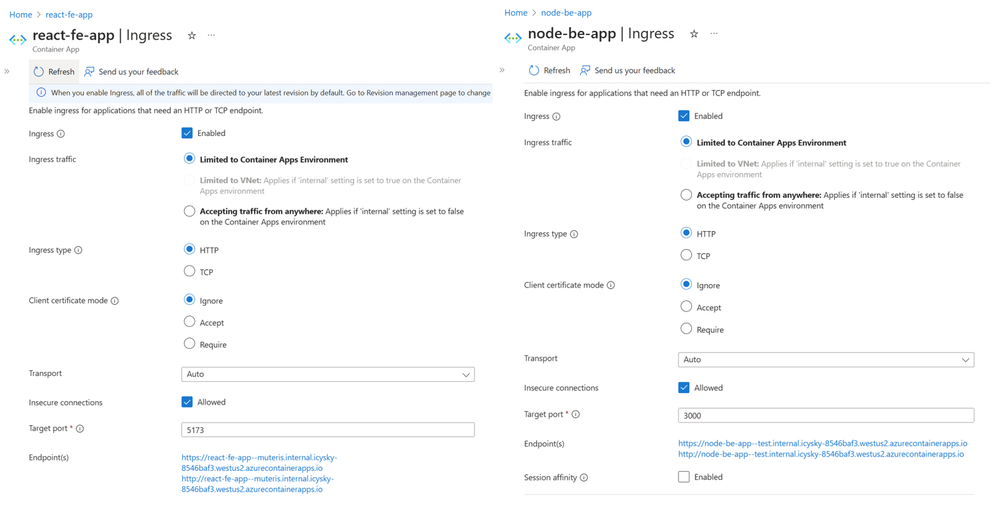Expand the left menu chevrons in node-be-app pane
Image resolution: width=999 pixels, height=514 pixels.
502,70
